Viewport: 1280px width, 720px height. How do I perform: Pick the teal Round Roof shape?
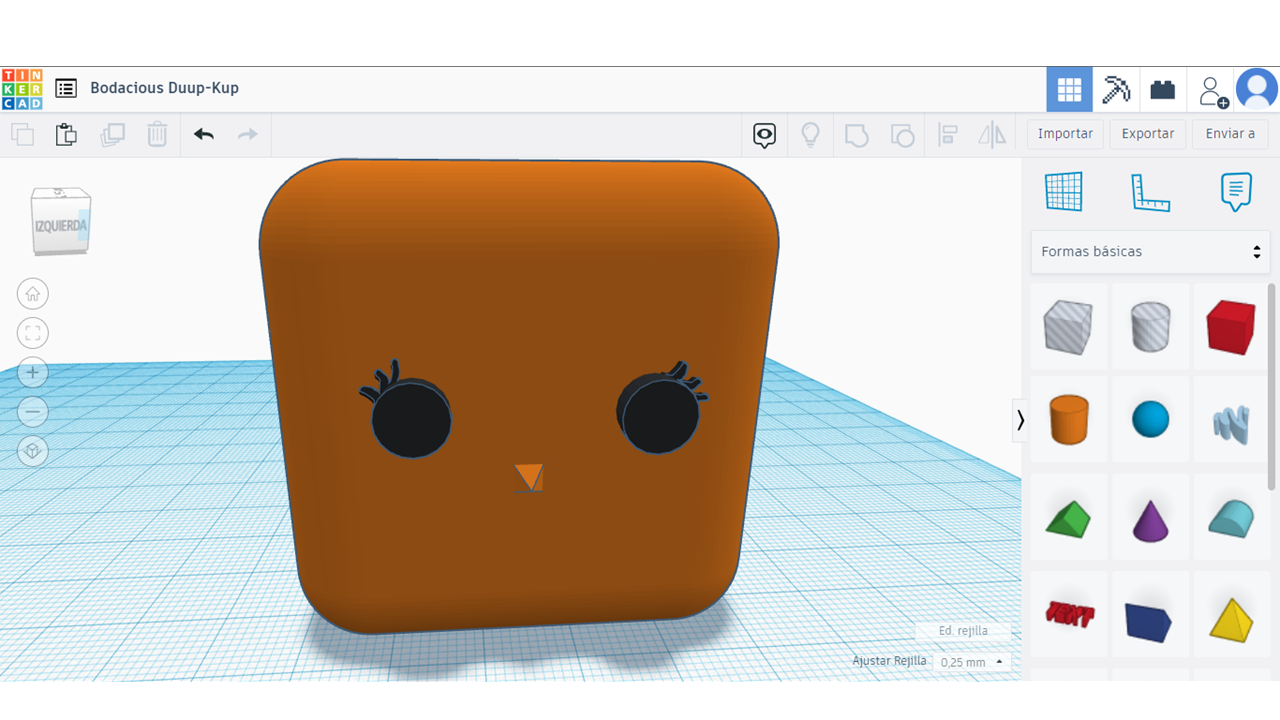[x=1231, y=519]
